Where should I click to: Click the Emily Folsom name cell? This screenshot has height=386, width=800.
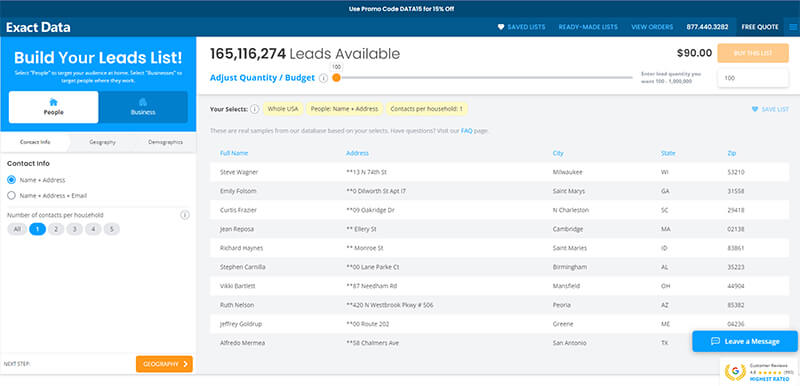(238, 191)
